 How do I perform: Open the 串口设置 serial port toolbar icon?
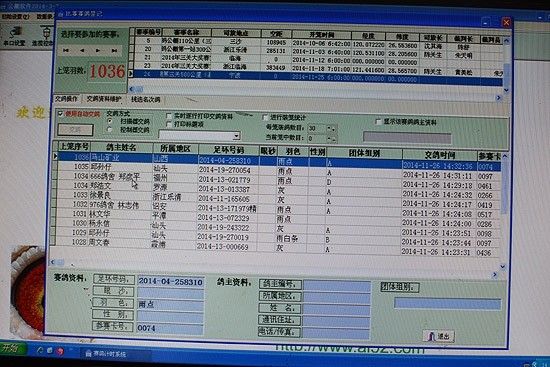coord(14,37)
